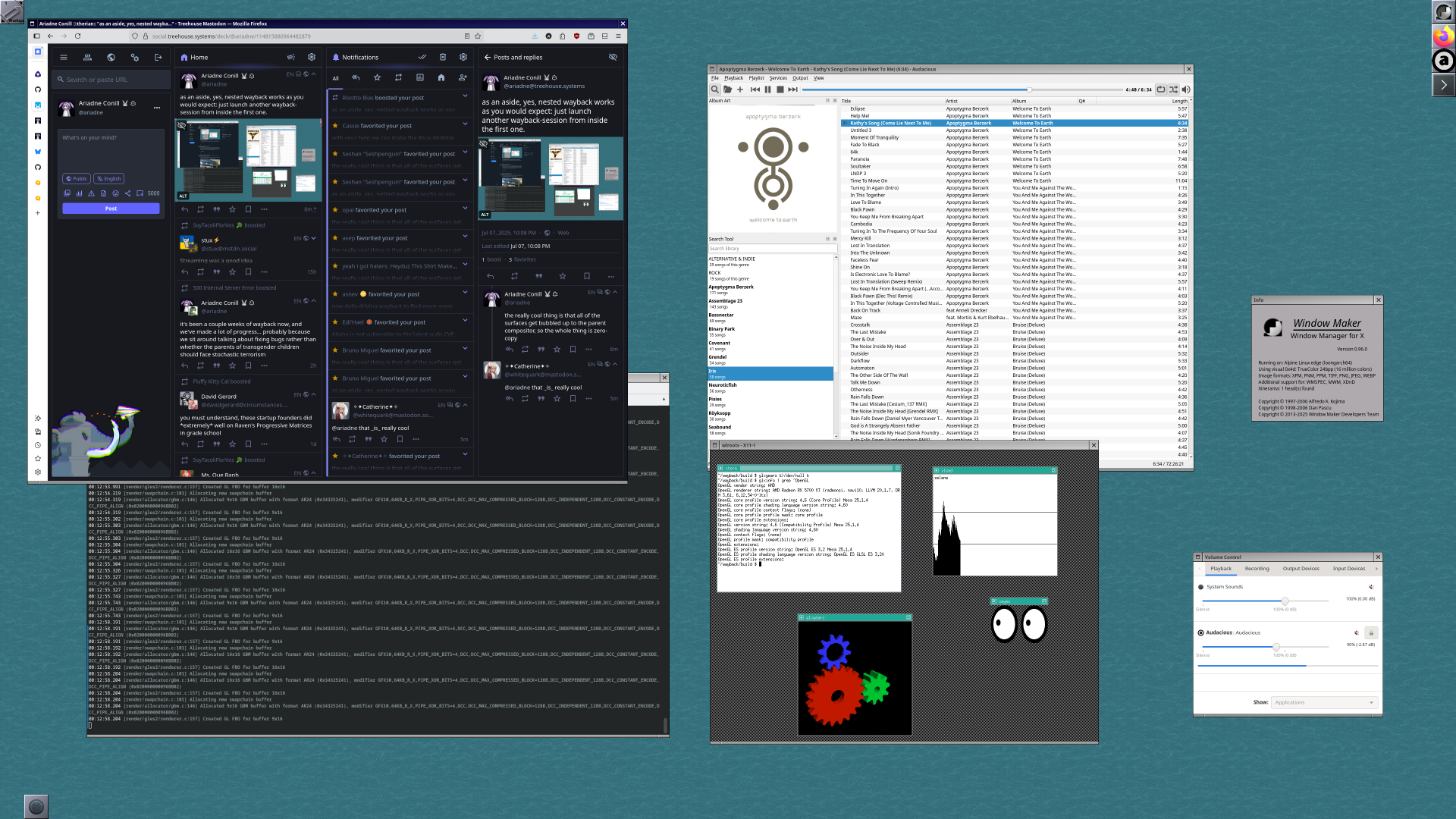Switch to Recording tab in Volume Control

pyautogui.click(x=1257, y=569)
